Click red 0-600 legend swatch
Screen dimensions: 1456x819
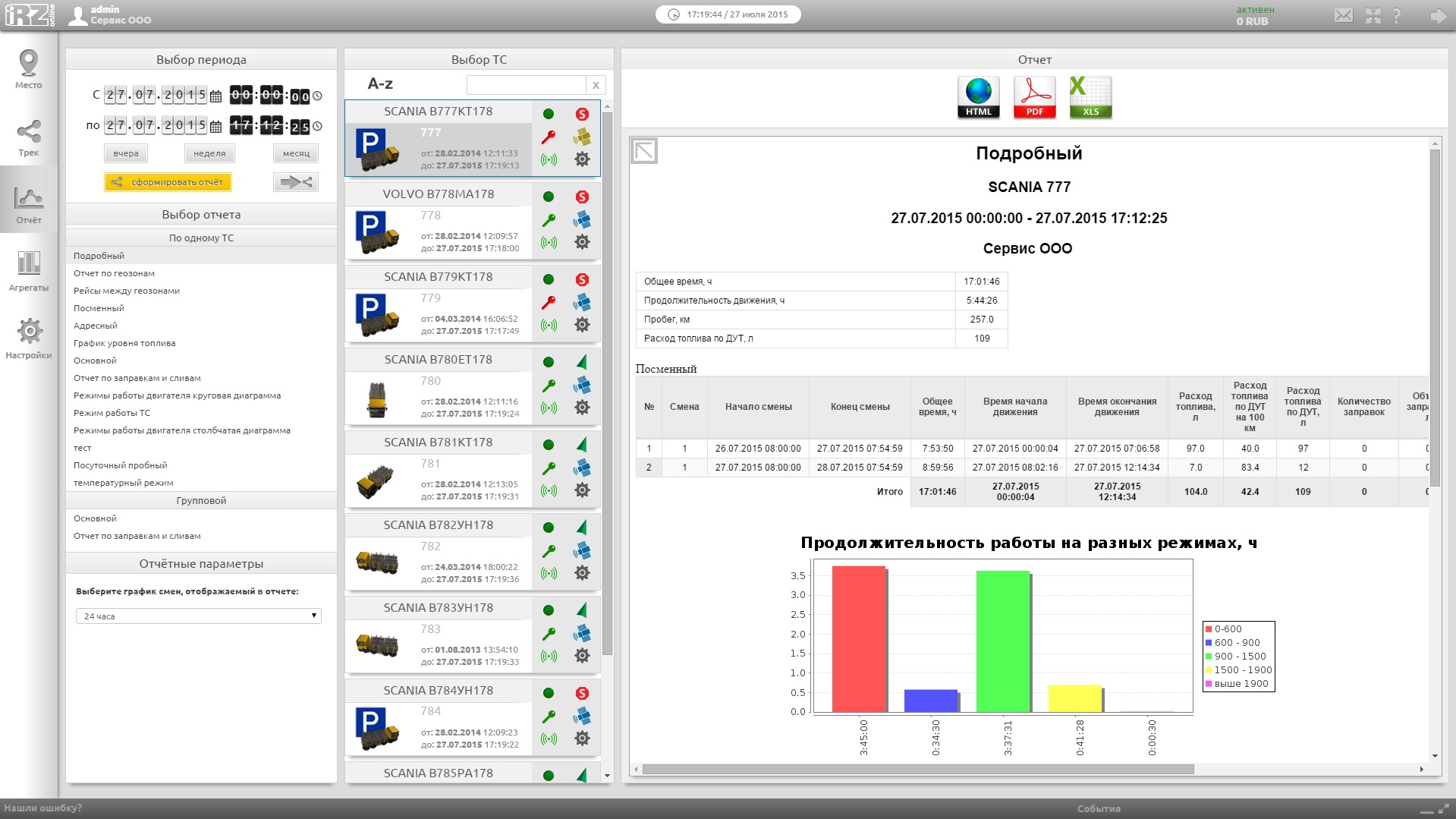[x=1209, y=629]
